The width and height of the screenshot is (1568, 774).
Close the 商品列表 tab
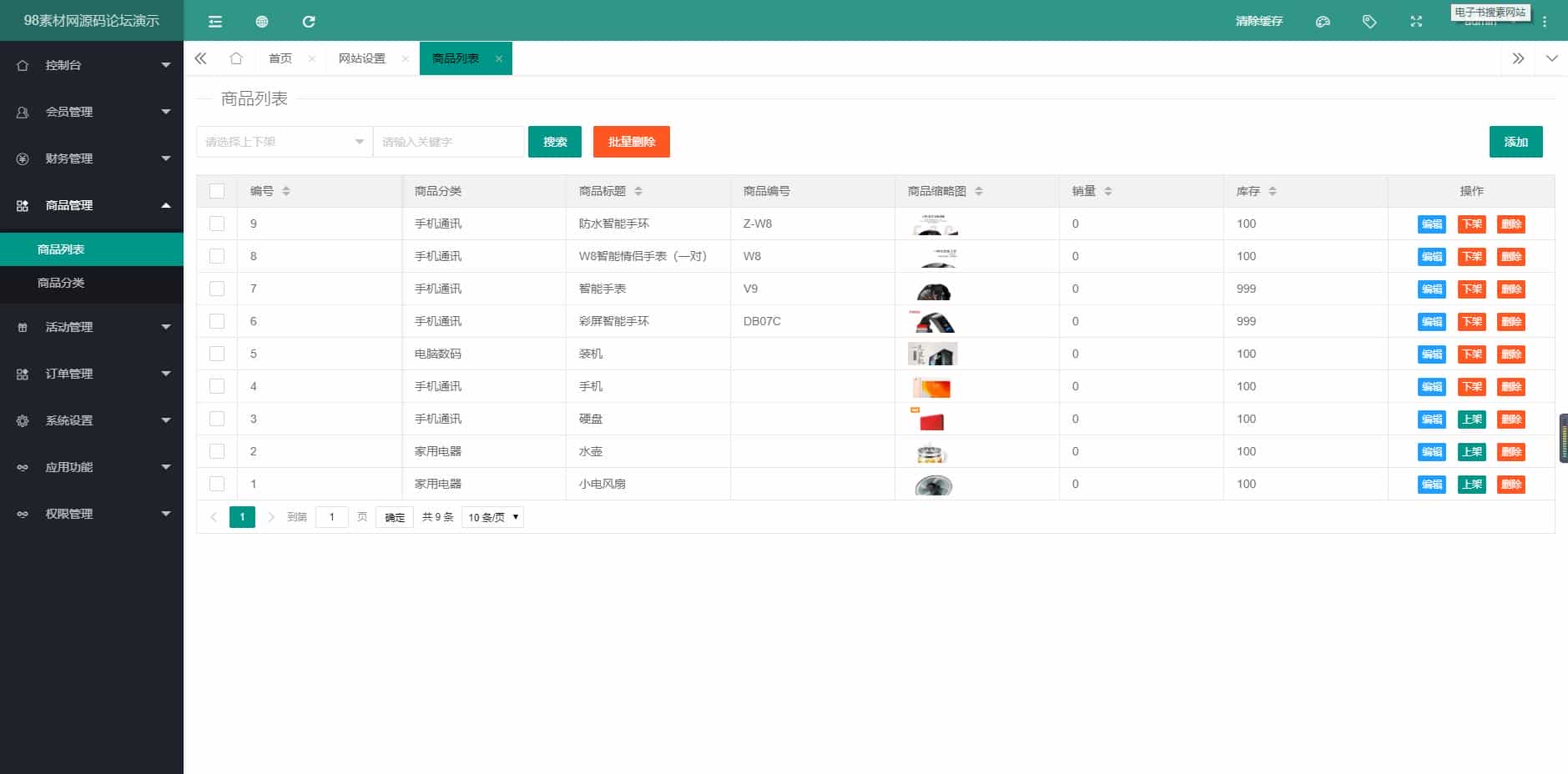pos(499,58)
